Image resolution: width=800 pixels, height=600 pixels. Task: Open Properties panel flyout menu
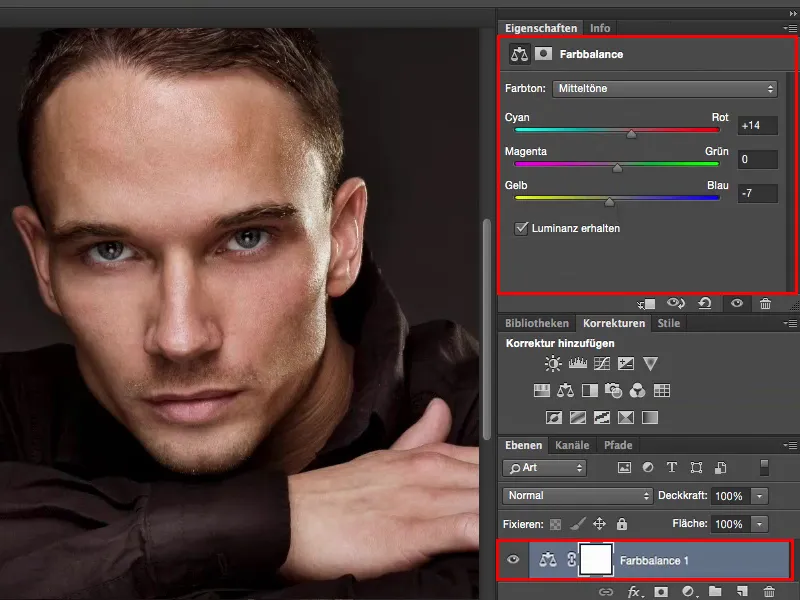click(x=790, y=29)
